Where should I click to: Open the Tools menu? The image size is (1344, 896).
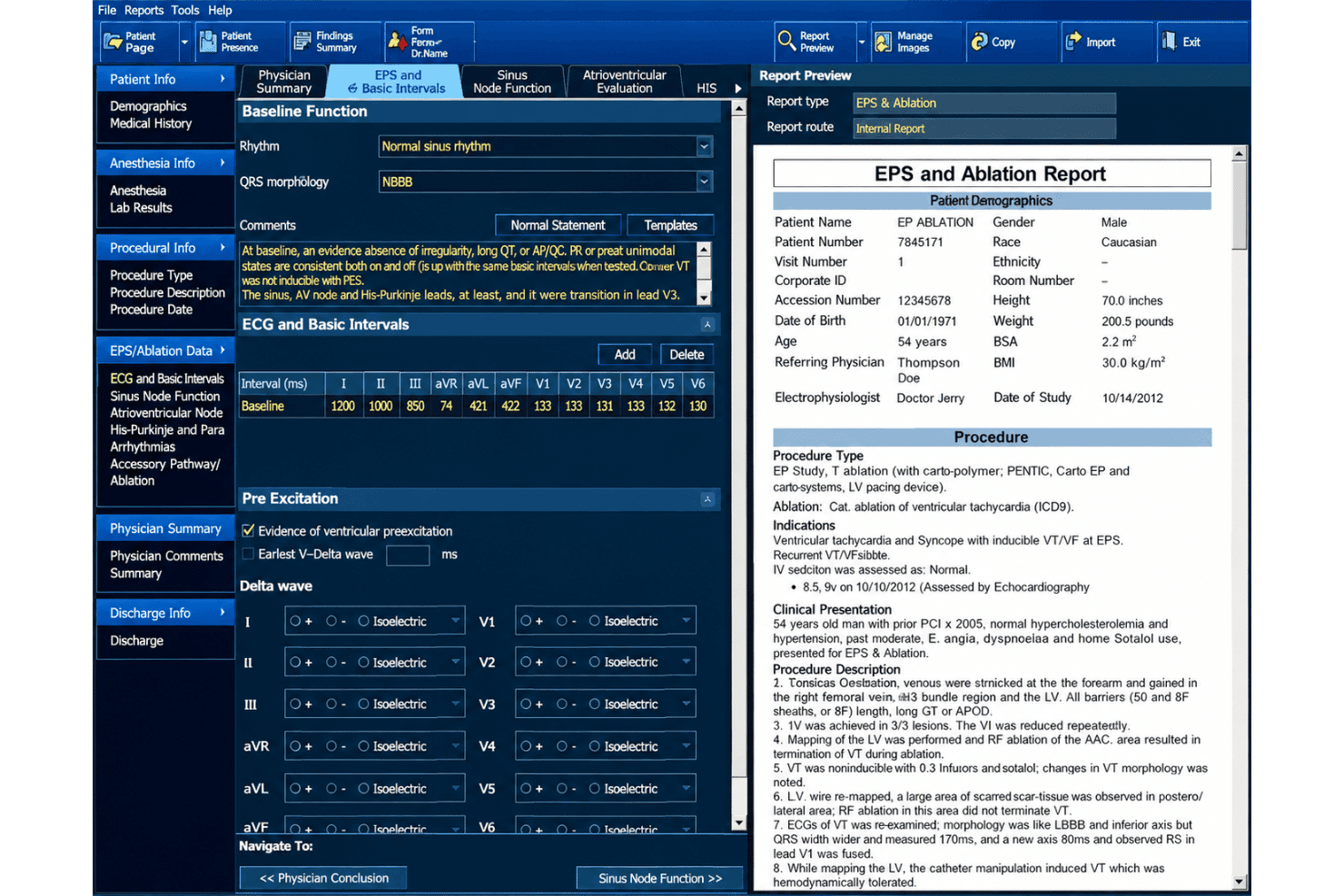[185, 10]
